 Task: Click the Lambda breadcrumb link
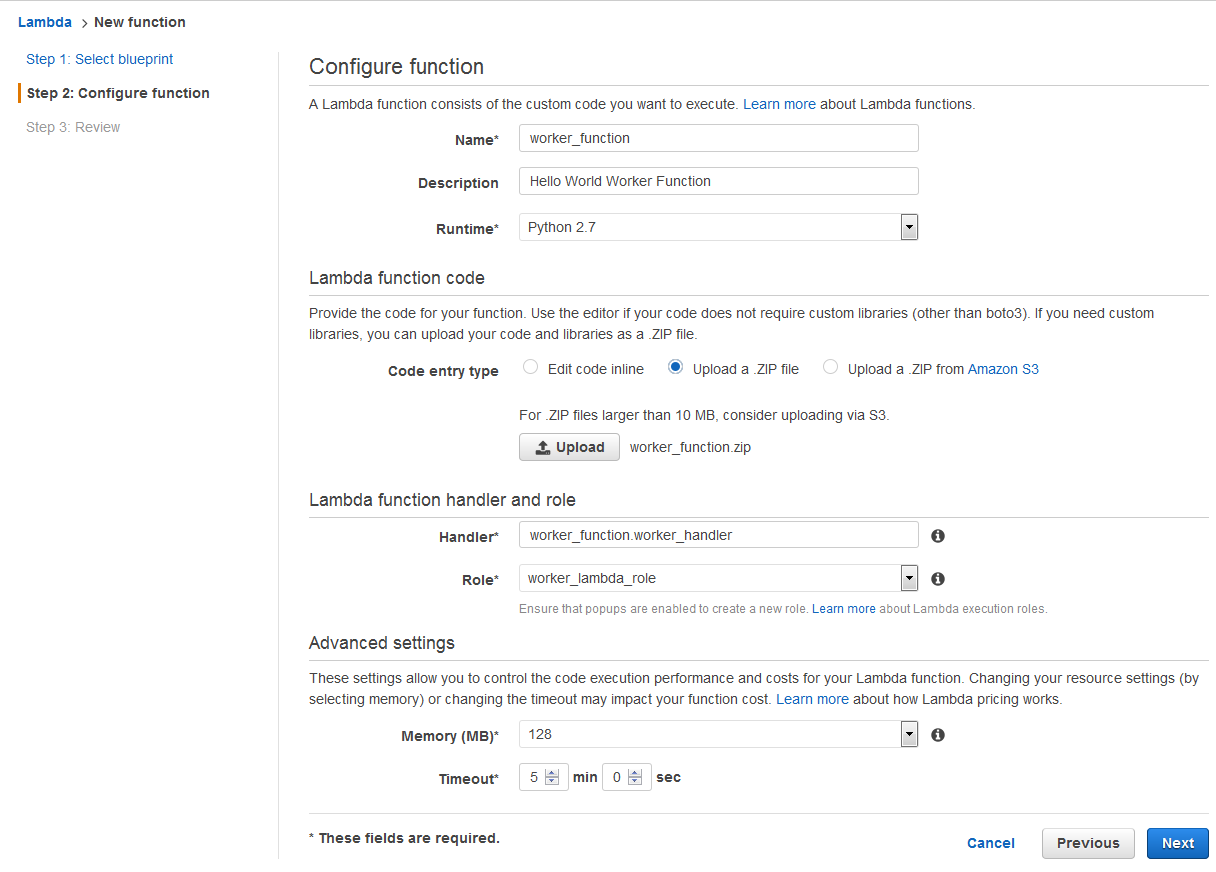point(45,22)
